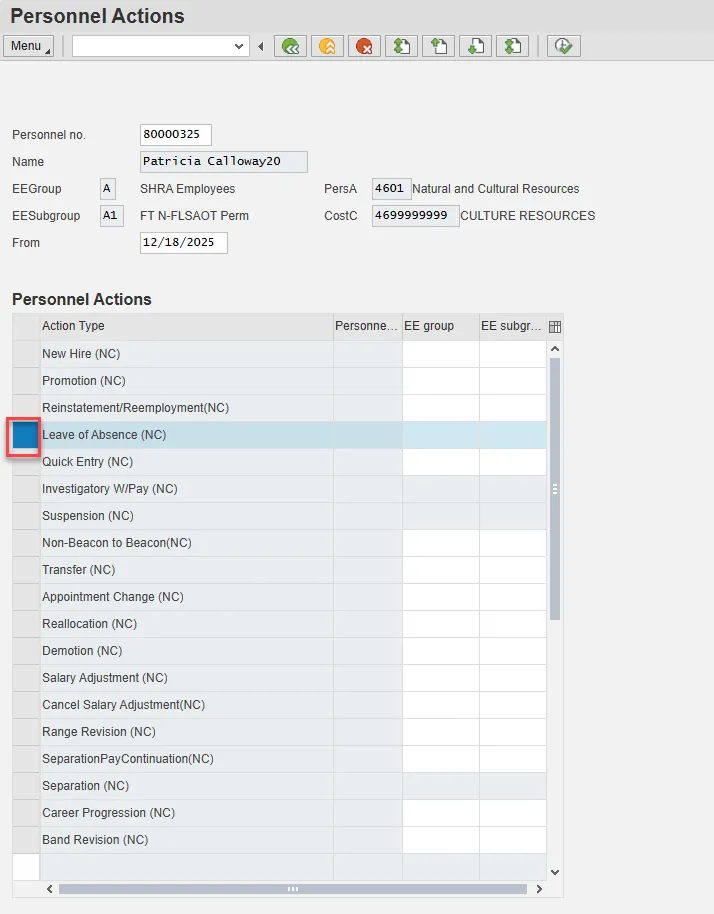The width and height of the screenshot is (714, 914).
Task: Click the Career Progression (NC) action text
Action: click(108, 813)
